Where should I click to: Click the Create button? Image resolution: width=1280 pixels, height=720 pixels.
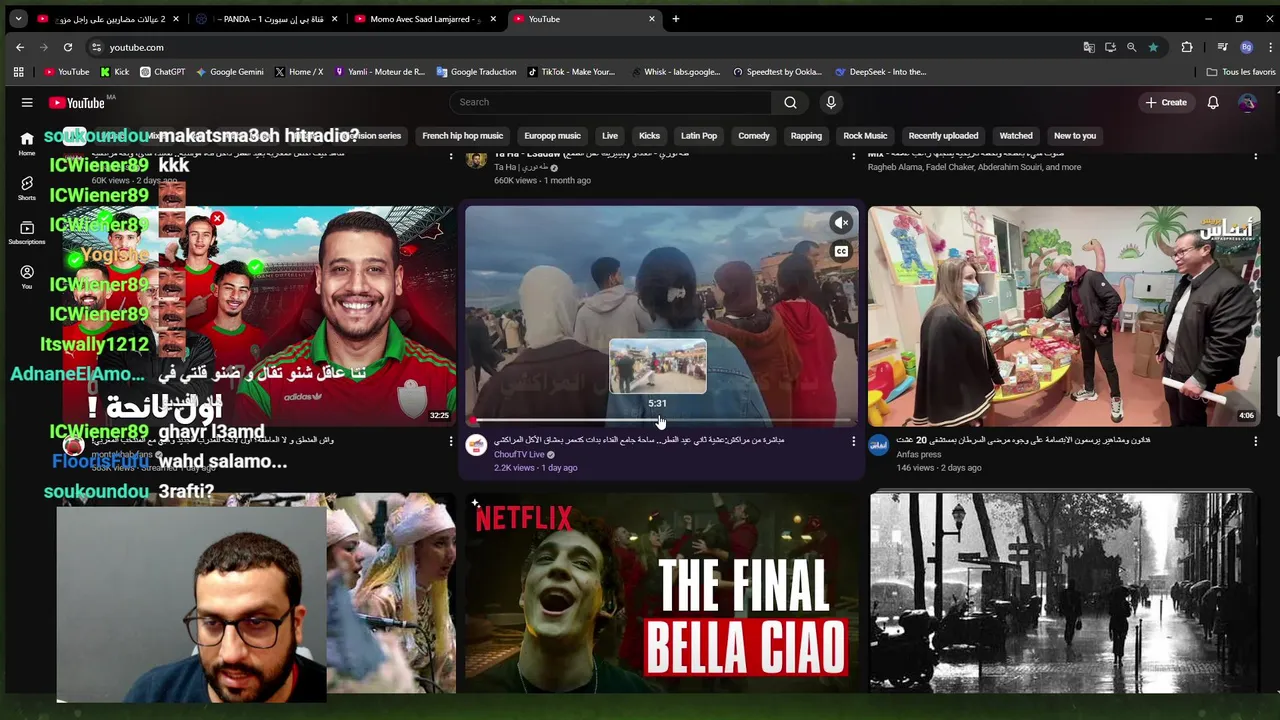[x=1166, y=102]
